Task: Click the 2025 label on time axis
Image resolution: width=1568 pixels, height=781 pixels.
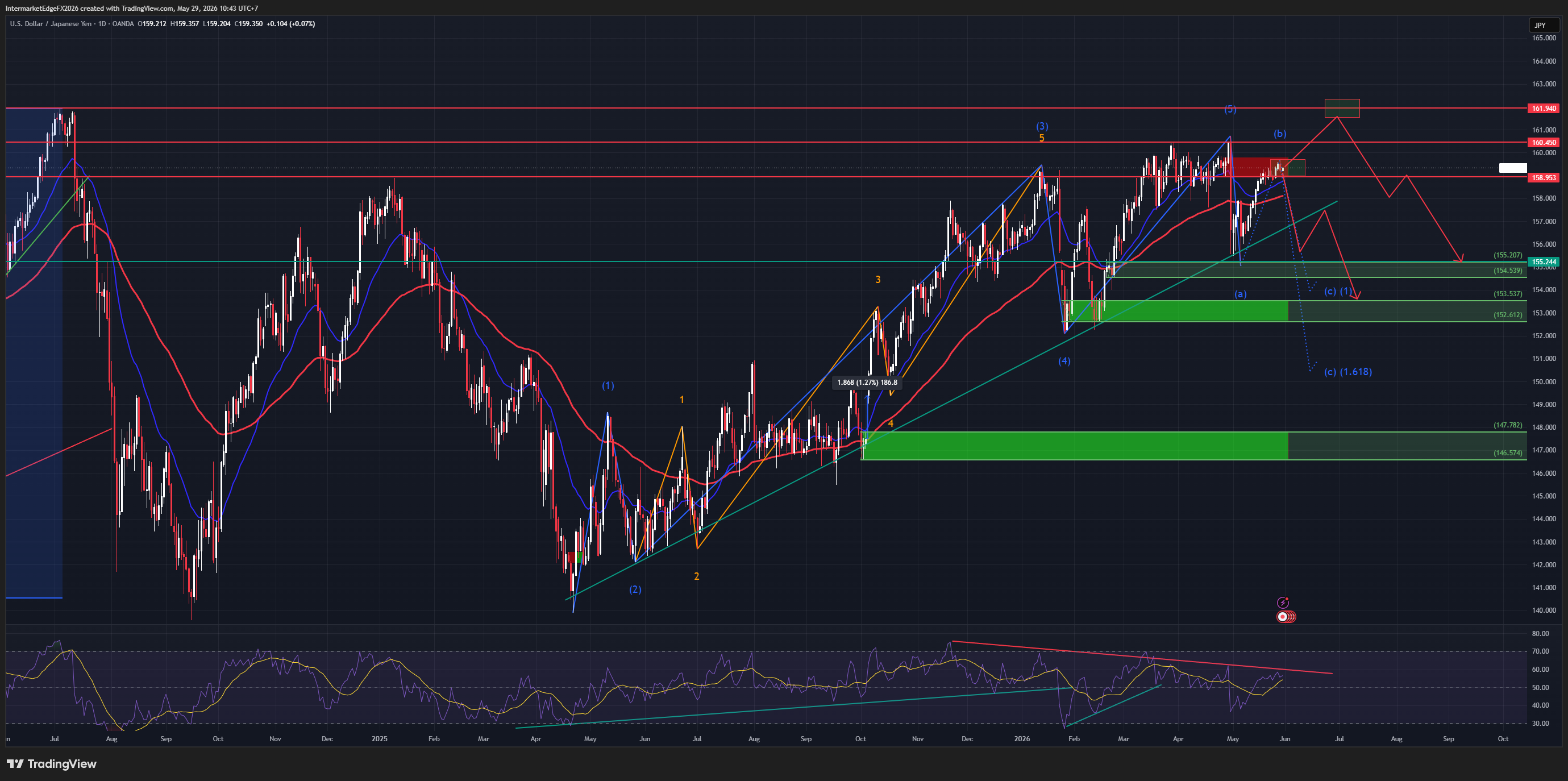Action: click(x=379, y=739)
